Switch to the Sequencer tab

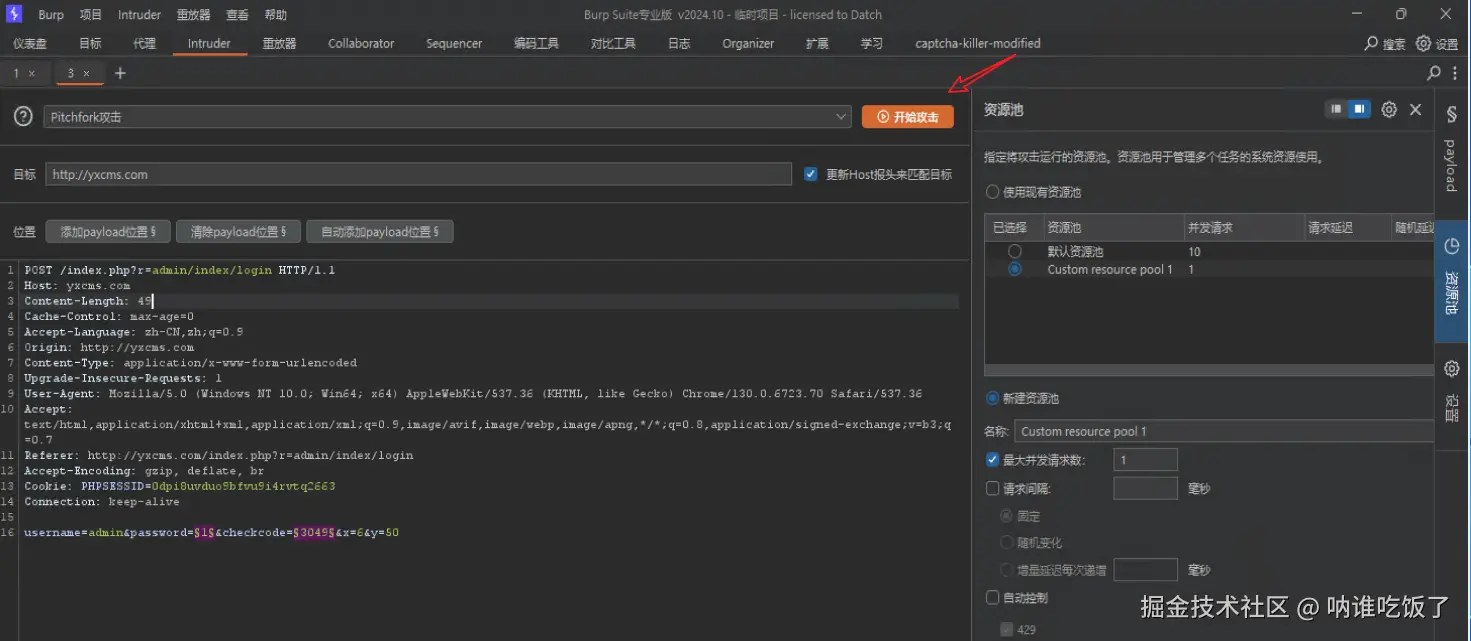454,44
